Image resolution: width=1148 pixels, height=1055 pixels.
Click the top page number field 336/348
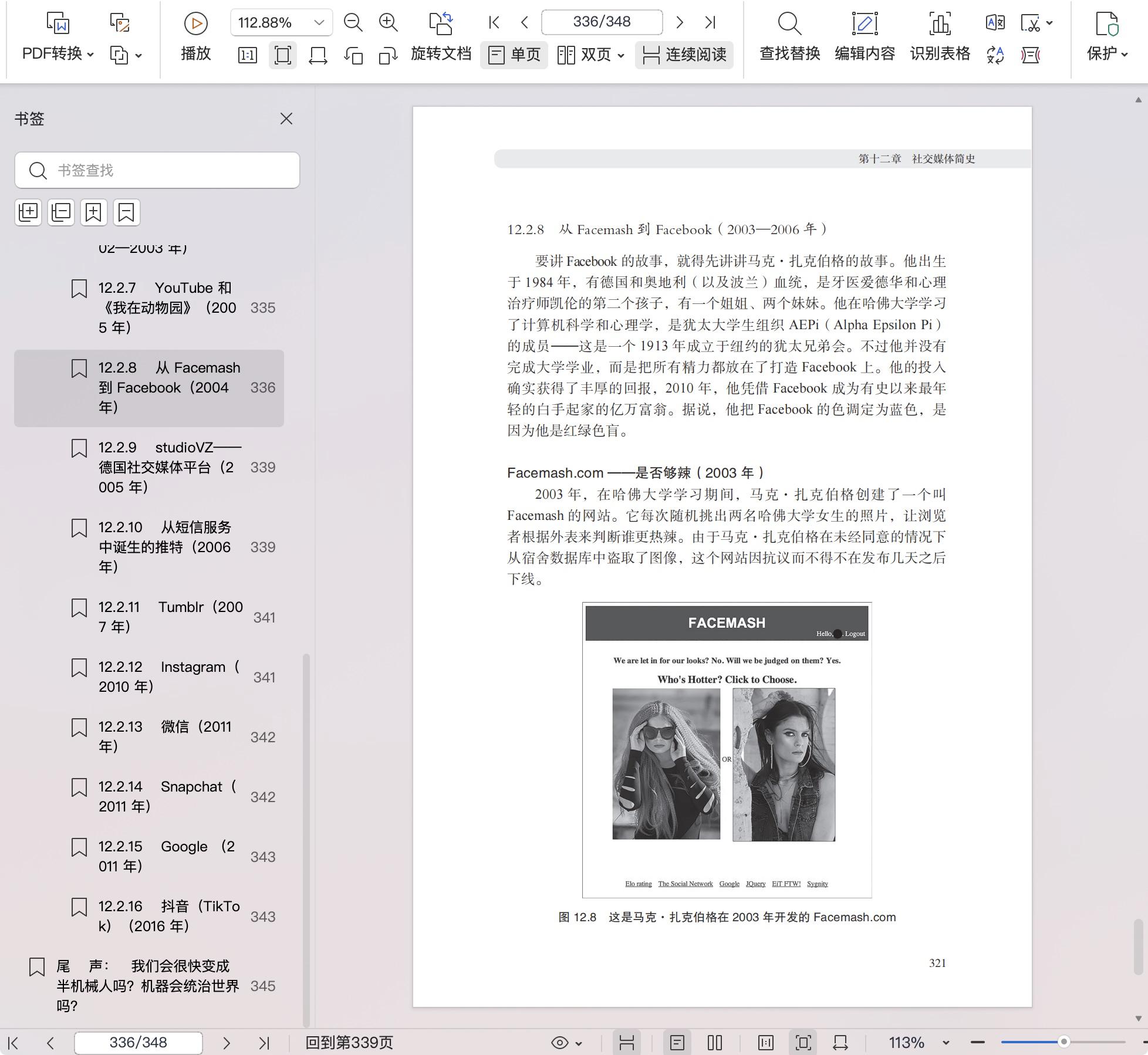(x=602, y=22)
